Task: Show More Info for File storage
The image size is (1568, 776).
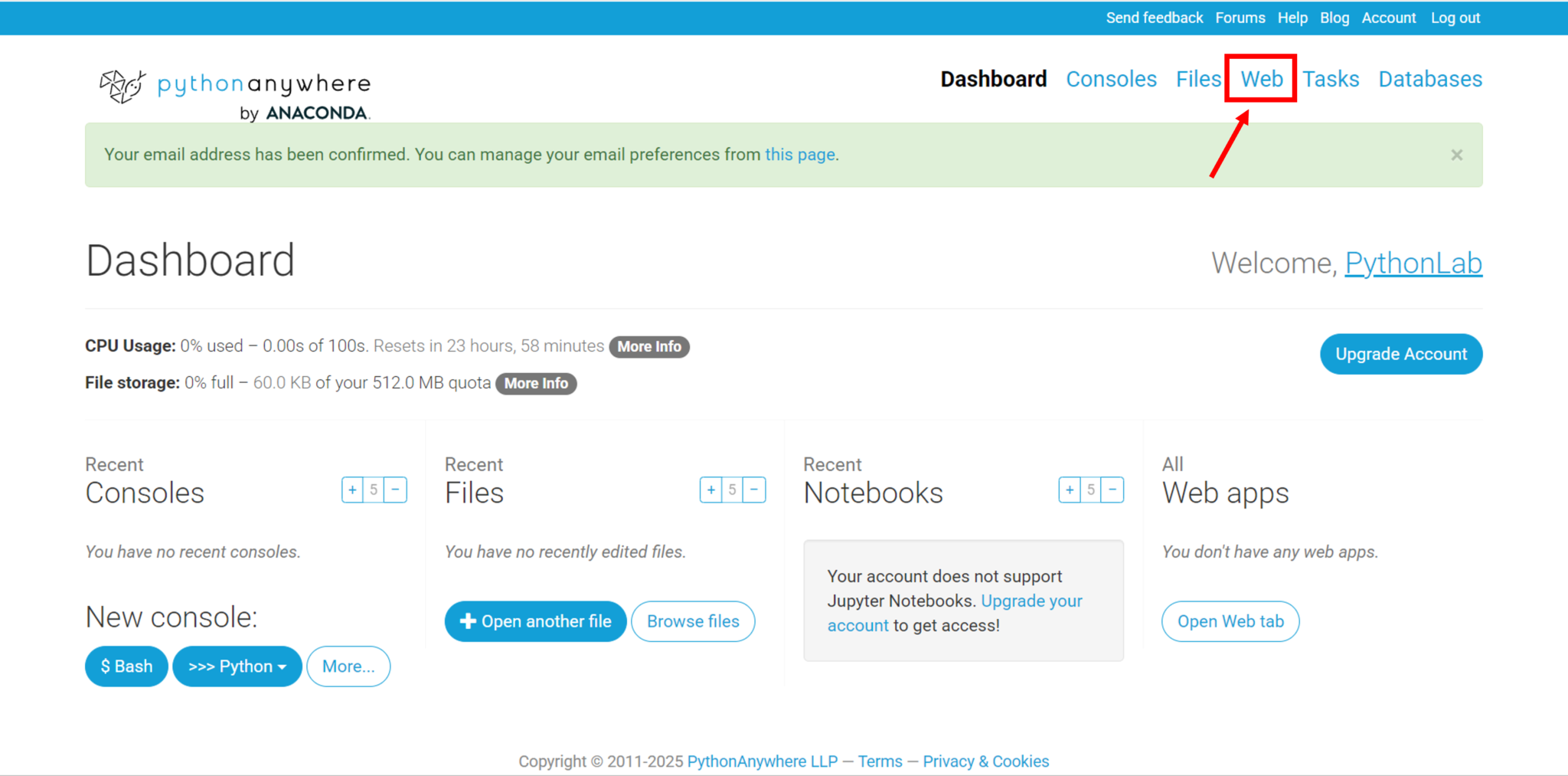Action: 536,384
